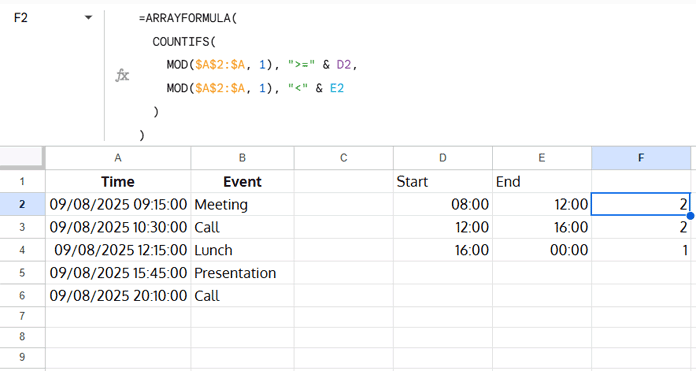Click the 'Call' cell in row 6
This screenshot has height=371, width=696.
242,296
